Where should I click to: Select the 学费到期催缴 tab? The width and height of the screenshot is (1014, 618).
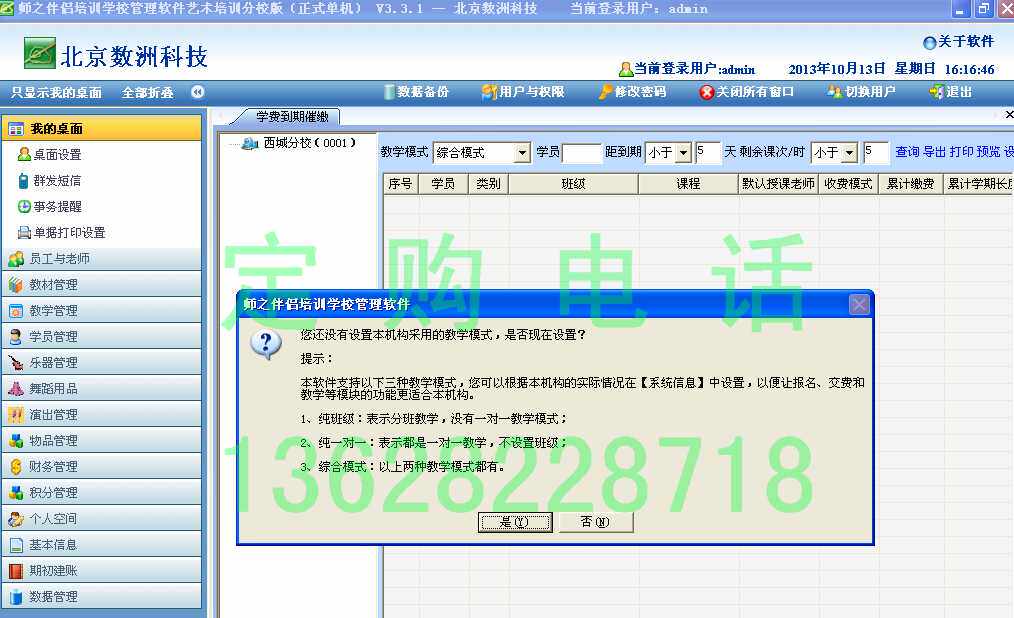291,116
